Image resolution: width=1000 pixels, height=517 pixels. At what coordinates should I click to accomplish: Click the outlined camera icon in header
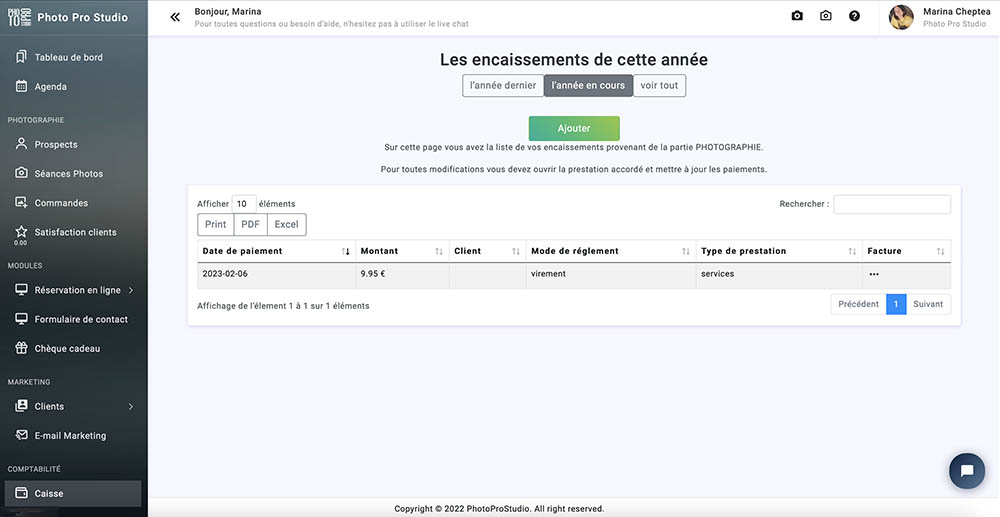pyautogui.click(x=826, y=16)
